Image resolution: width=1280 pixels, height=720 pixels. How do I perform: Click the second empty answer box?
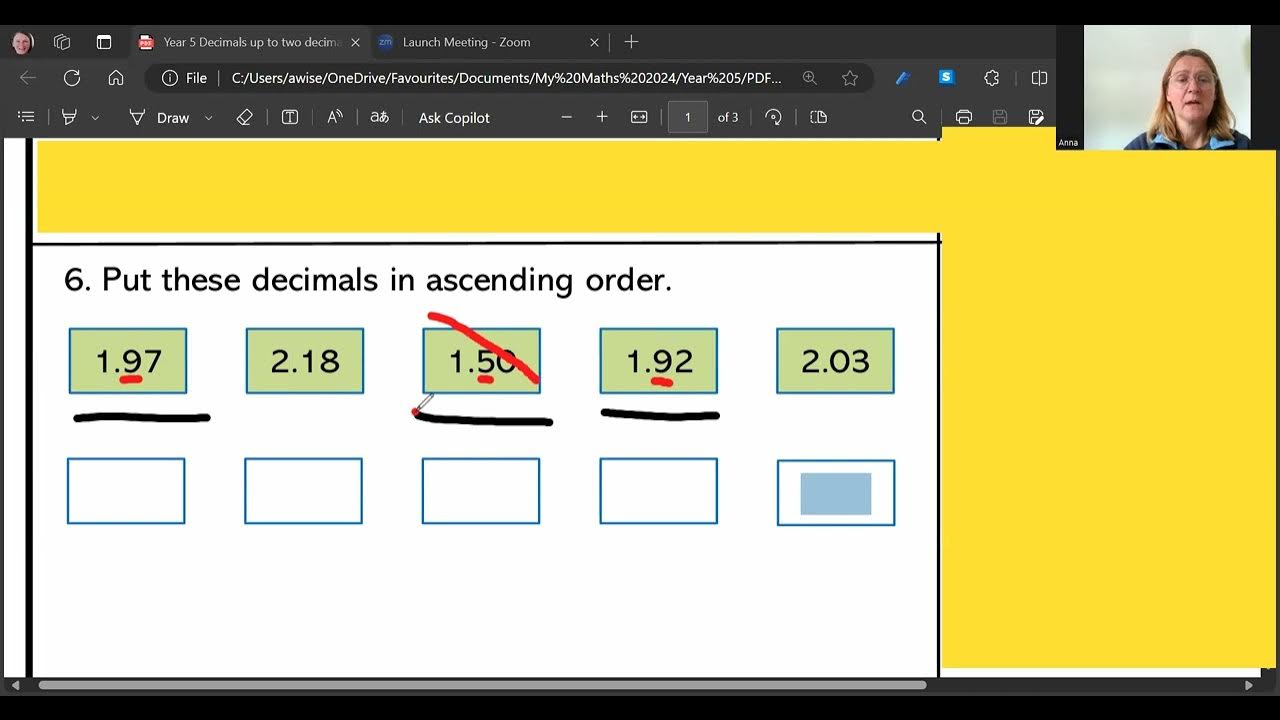click(303, 491)
